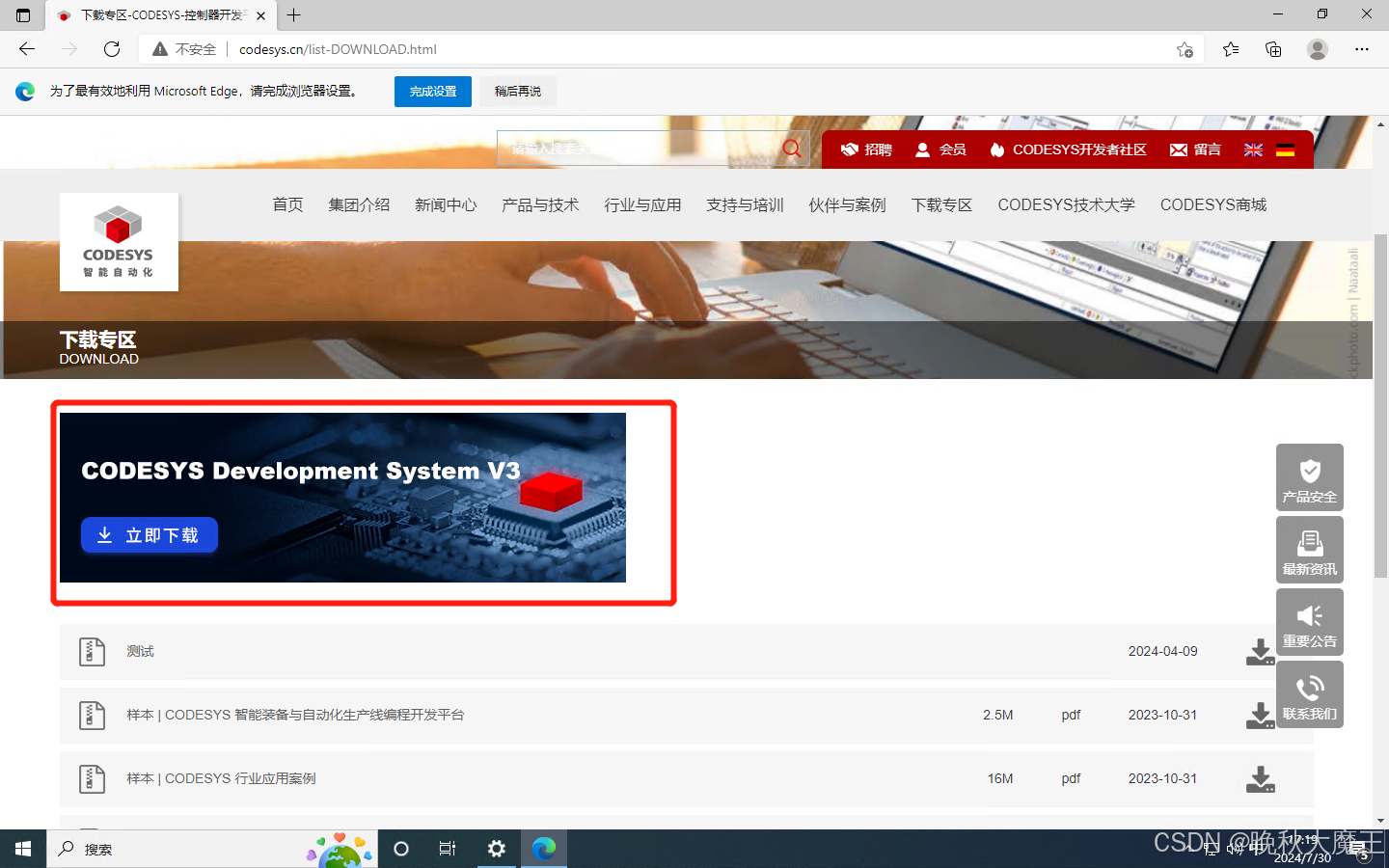This screenshot has height=868, width=1389.
Task: Open 样本 CODESYS 行业应用案例 entry
Action: [221, 779]
